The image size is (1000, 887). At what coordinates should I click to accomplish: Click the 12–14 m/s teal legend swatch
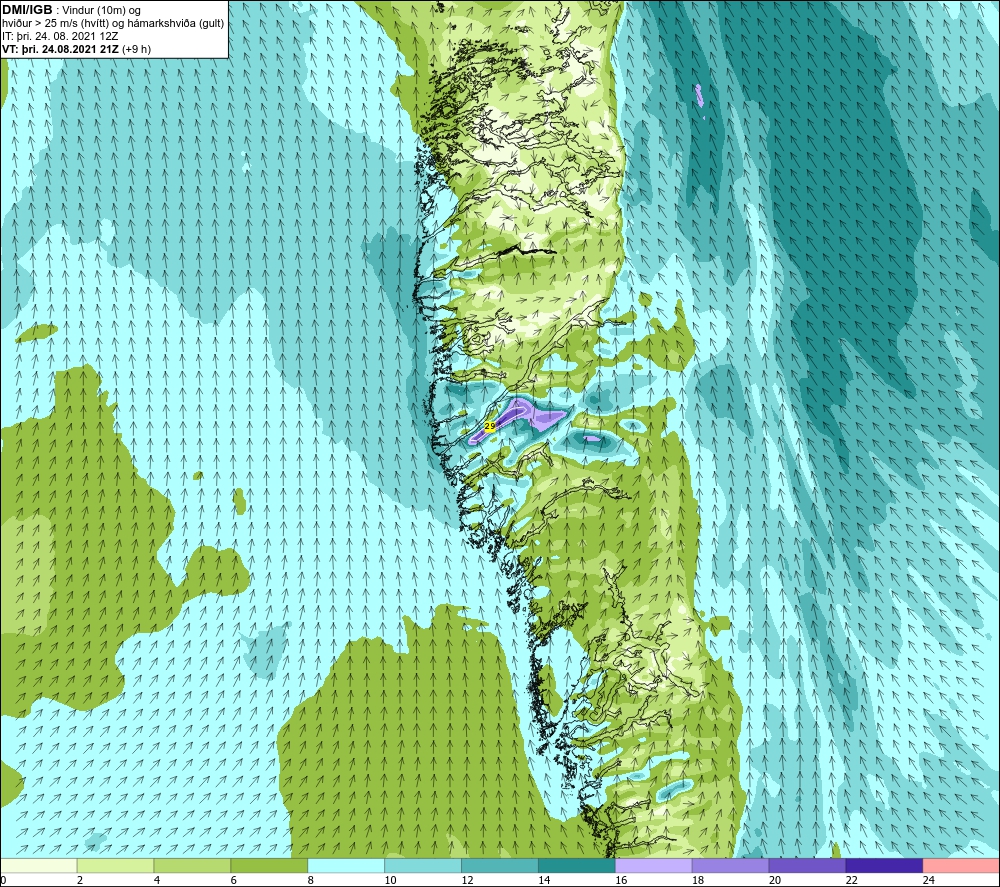pyautogui.click(x=500, y=865)
